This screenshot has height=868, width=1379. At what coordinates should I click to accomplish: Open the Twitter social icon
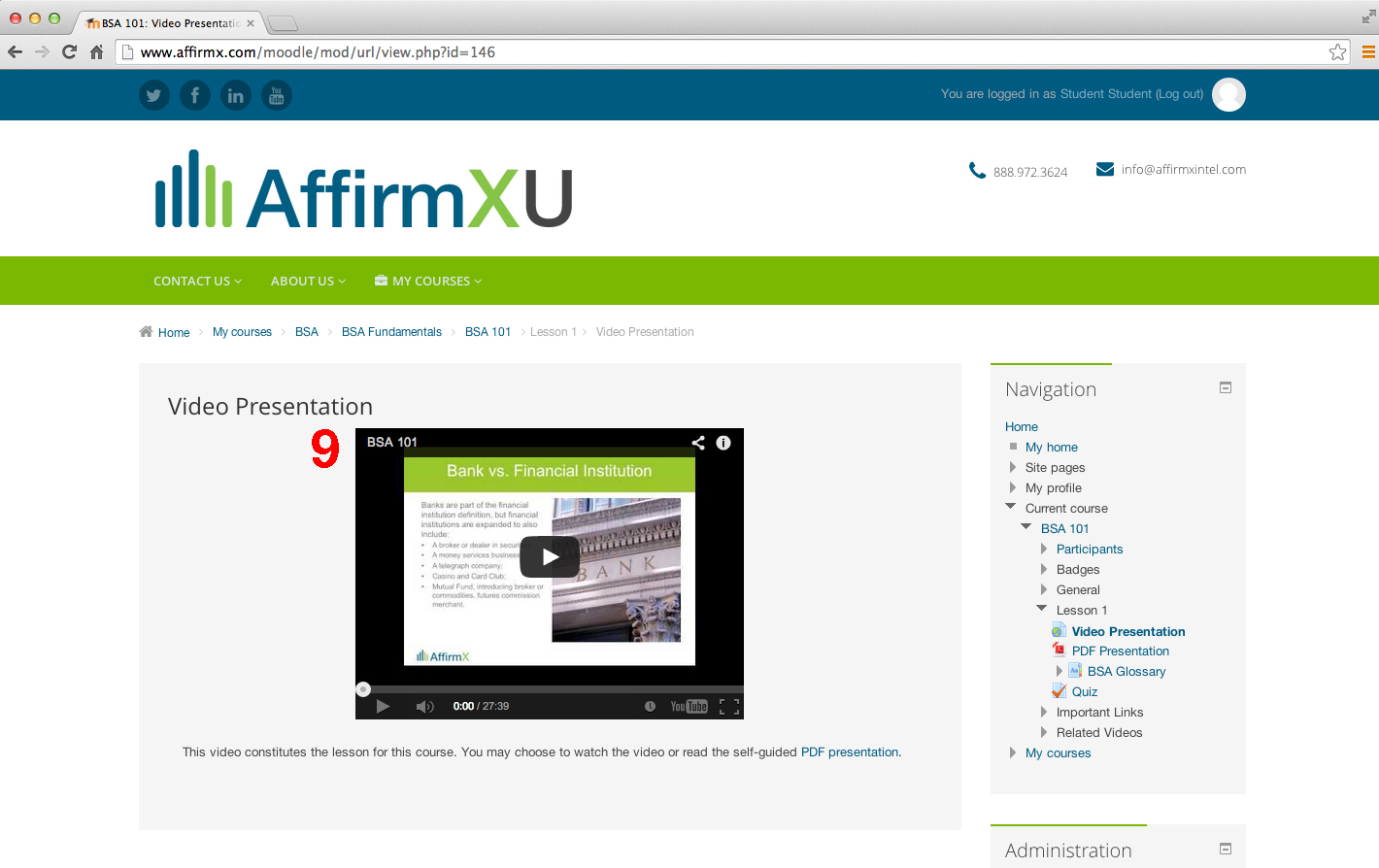[153, 95]
